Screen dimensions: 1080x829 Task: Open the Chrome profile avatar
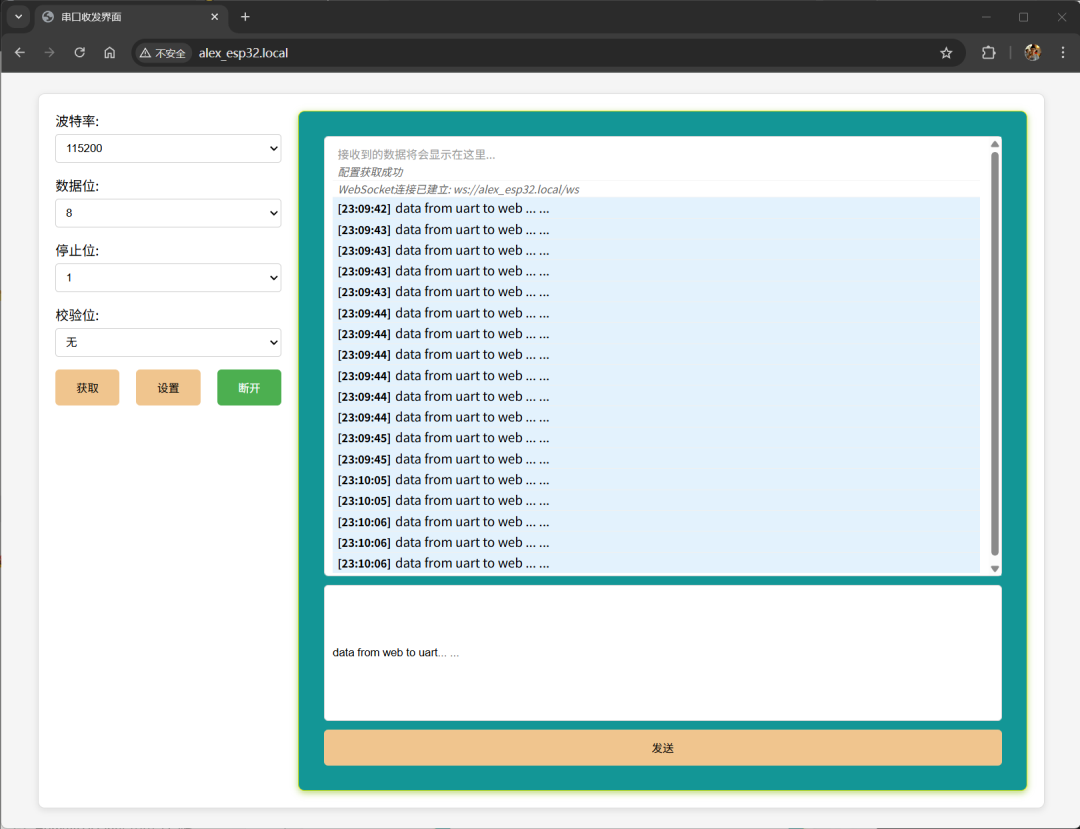click(x=1032, y=53)
